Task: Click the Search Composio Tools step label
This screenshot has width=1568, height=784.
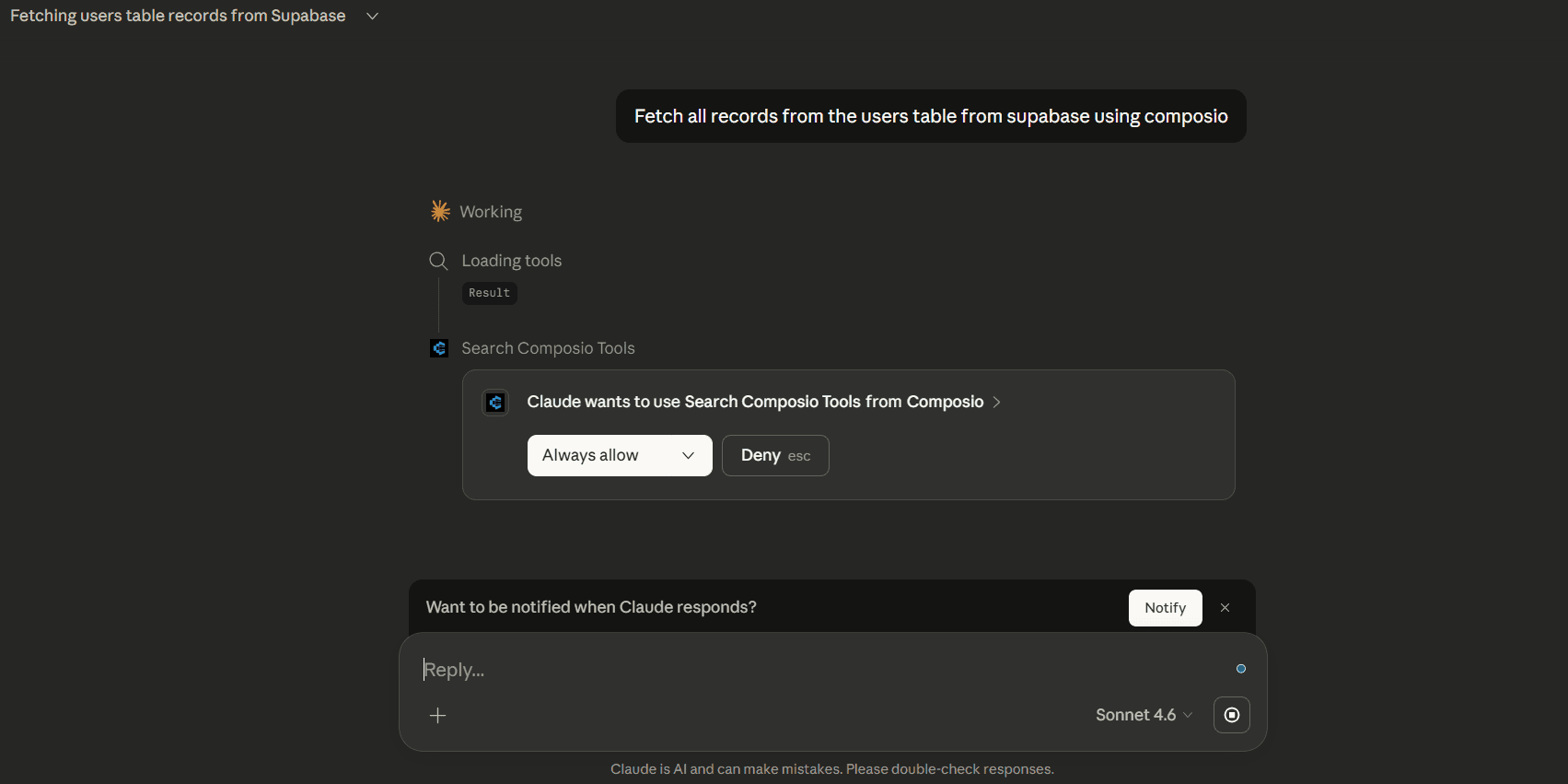Action: tap(548, 348)
